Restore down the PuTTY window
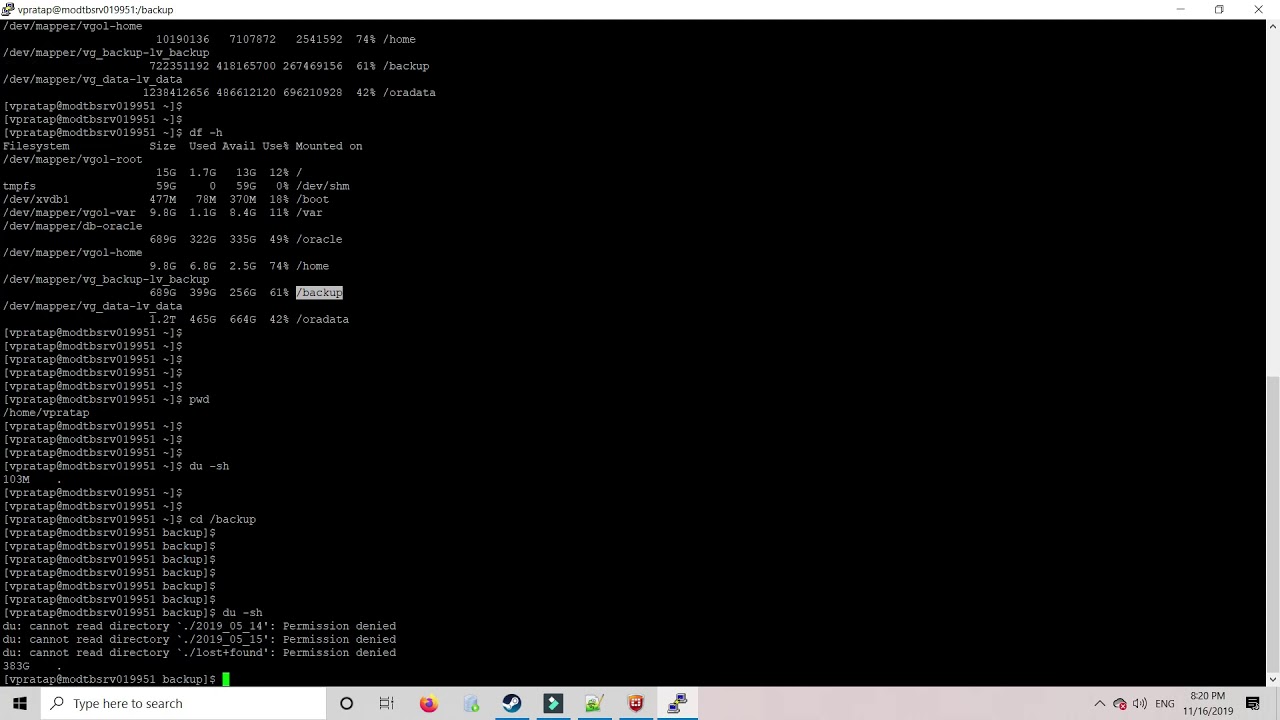The width and height of the screenshot is (1280, 720). click(1219, 9)
